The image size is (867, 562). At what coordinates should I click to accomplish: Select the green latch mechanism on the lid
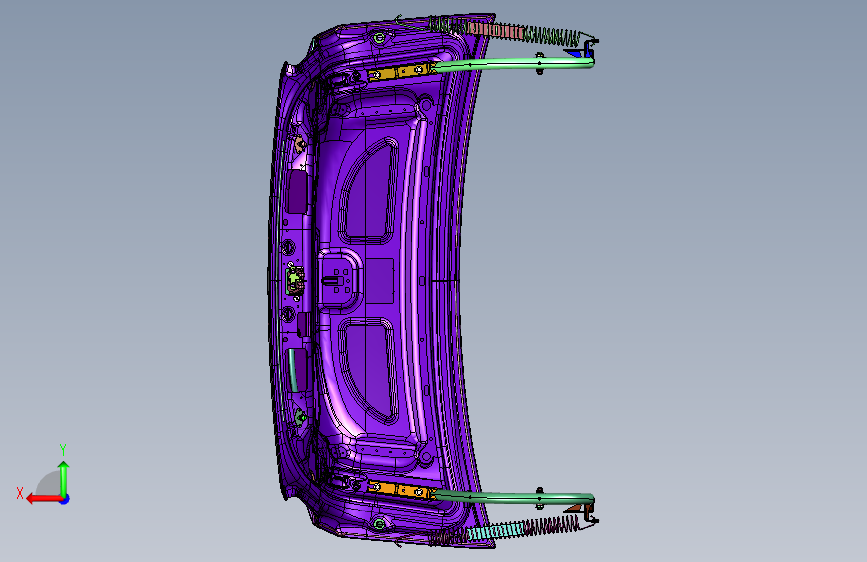click(x=294, y=280)
